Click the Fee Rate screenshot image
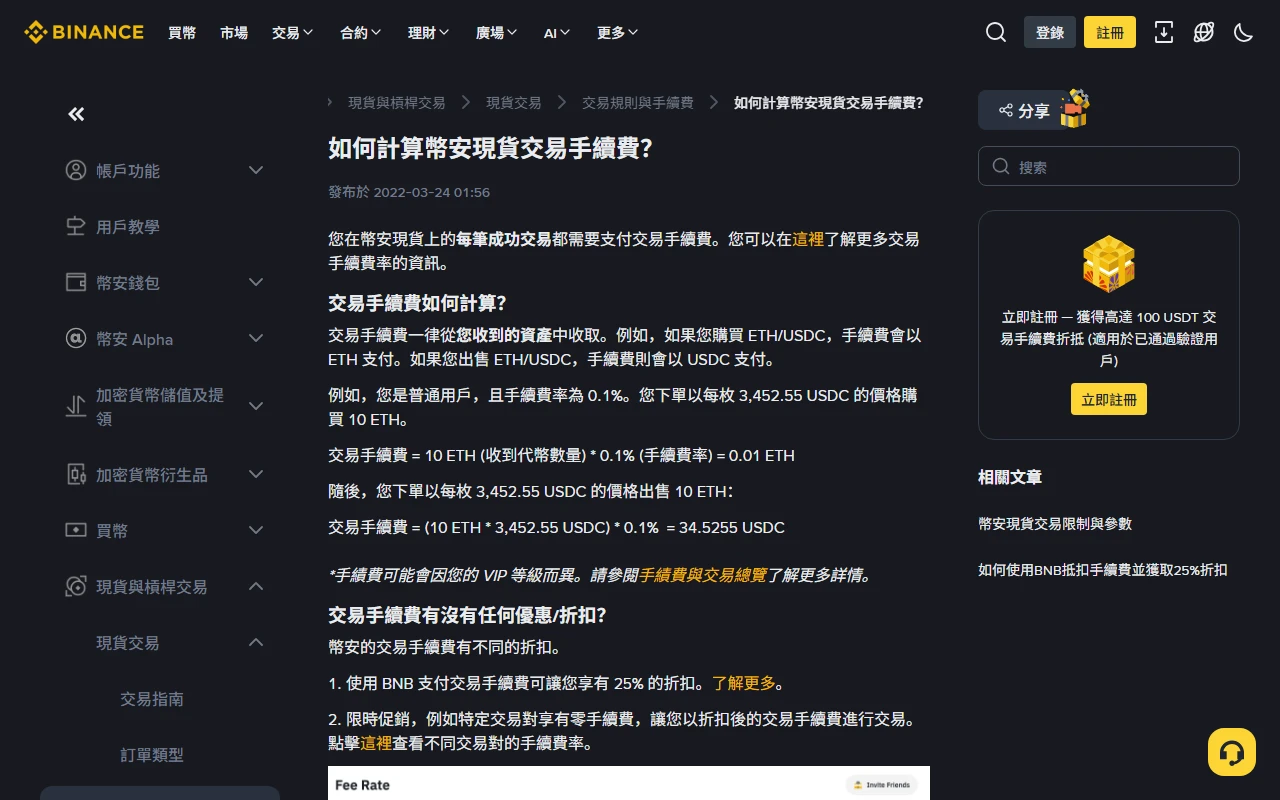1280x800 pixels. coord(629,783)
